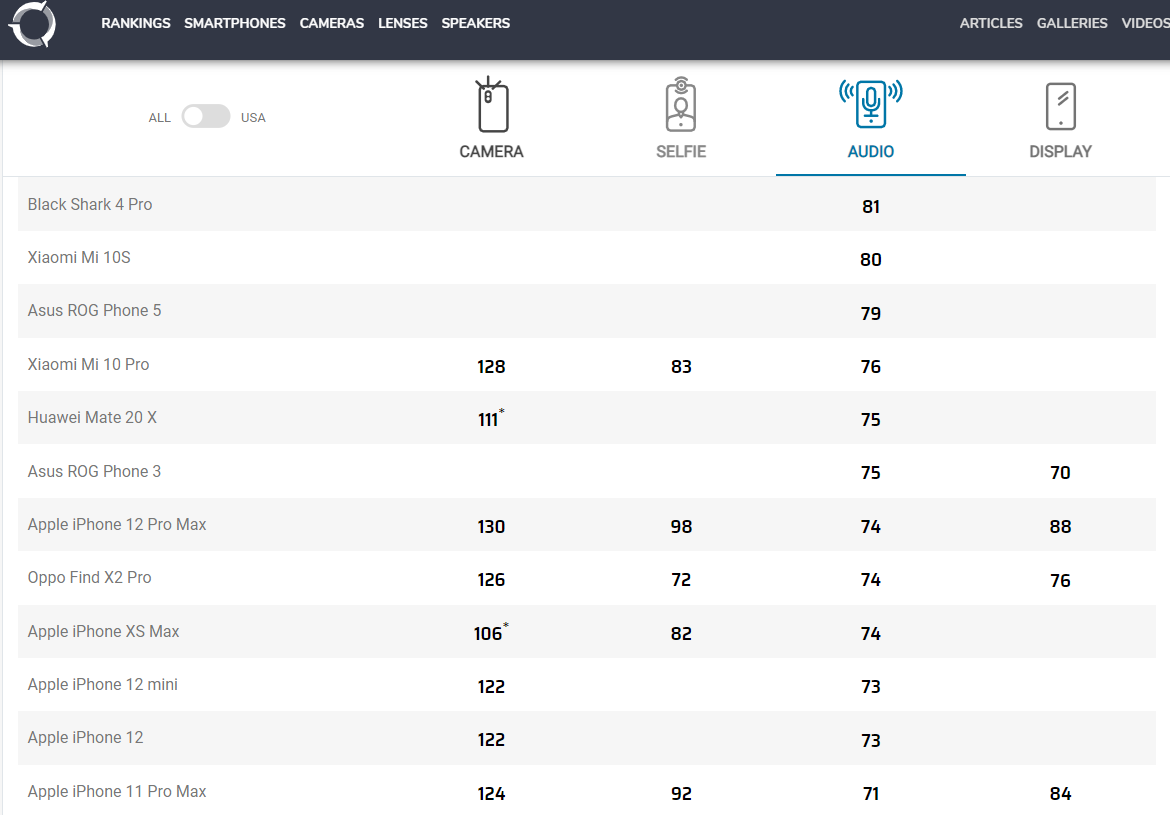Click iPhone XS Max selfie score 82

(x=681, y=634)
